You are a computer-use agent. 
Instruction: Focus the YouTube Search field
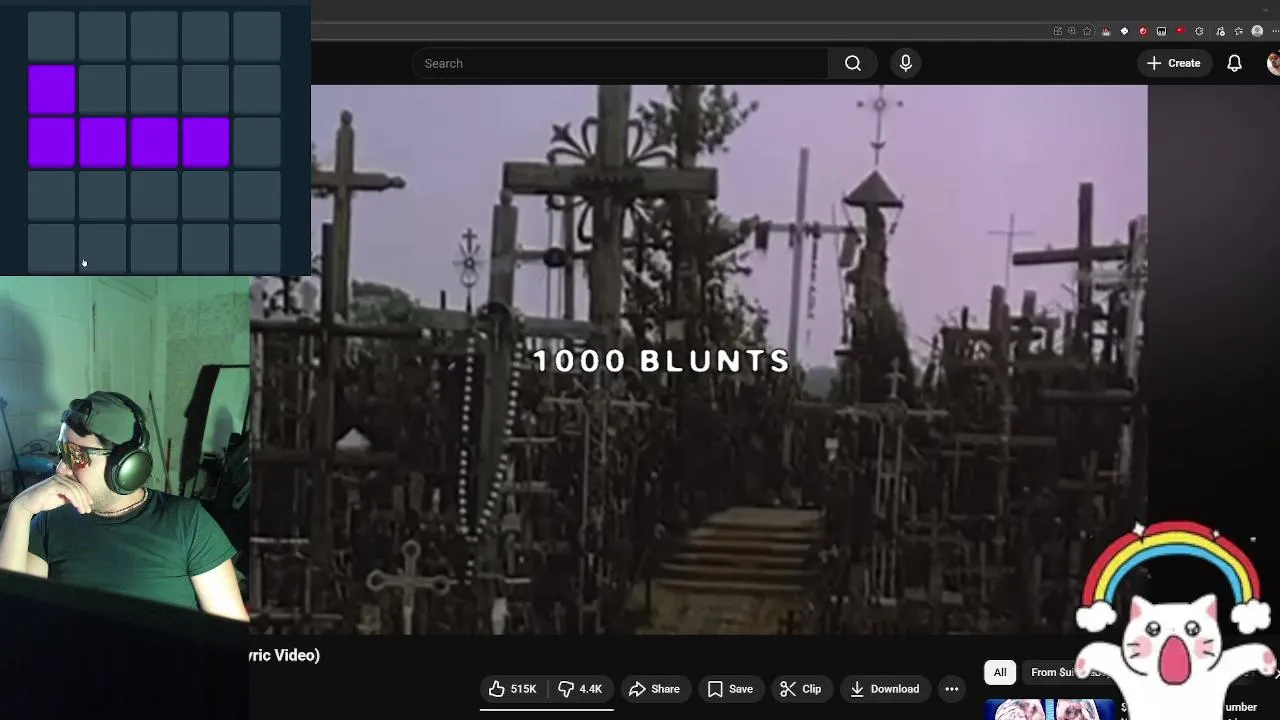point(620,63)
